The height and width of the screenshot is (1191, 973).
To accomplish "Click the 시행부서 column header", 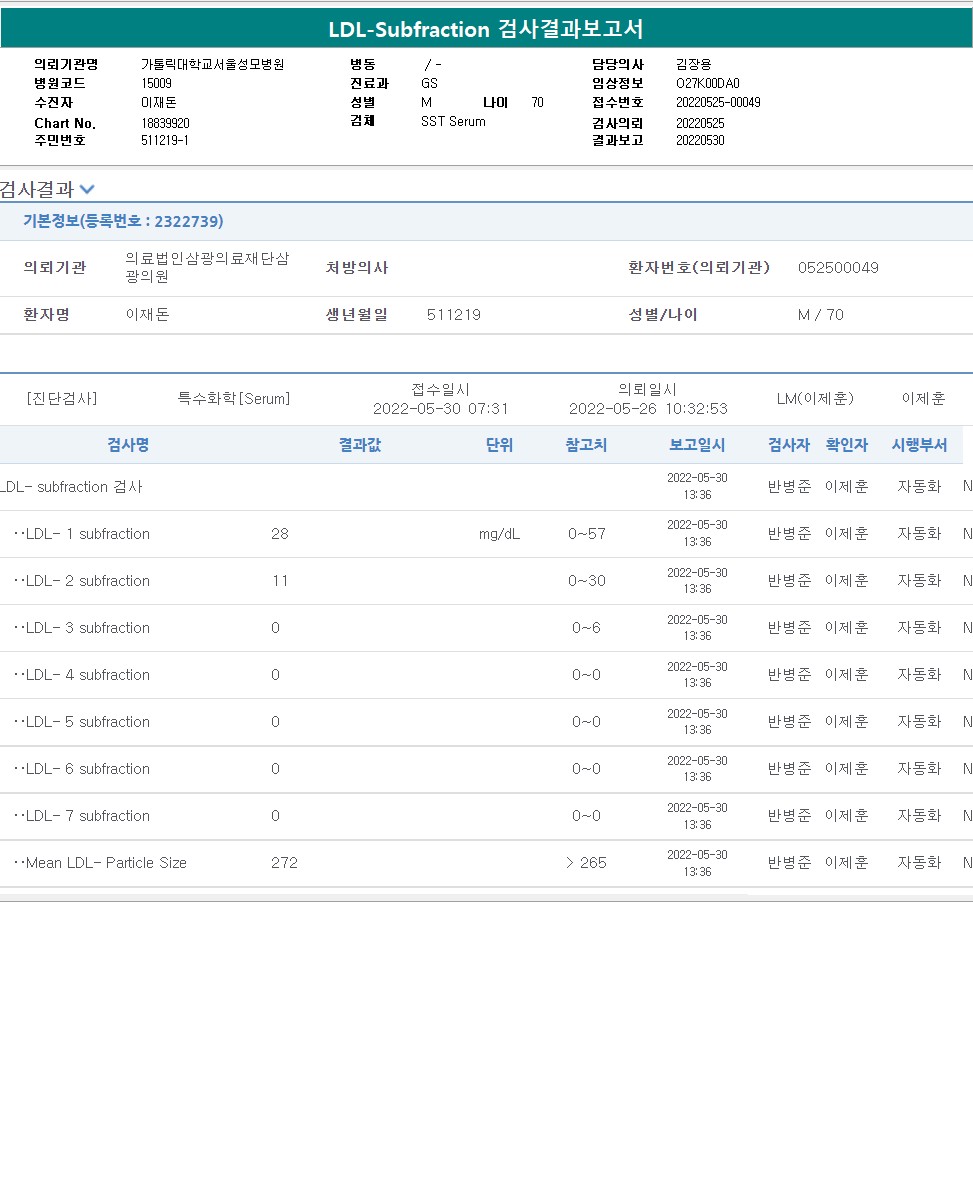I will [x=919, y=445].
